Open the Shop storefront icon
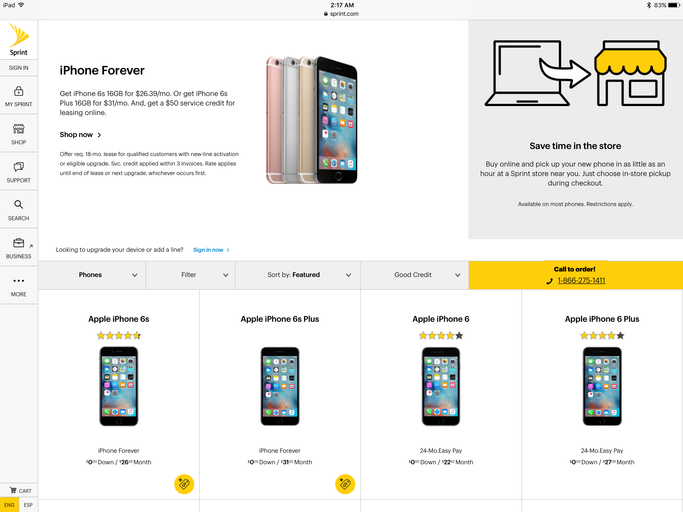683x512 pixels. [18, 129]
